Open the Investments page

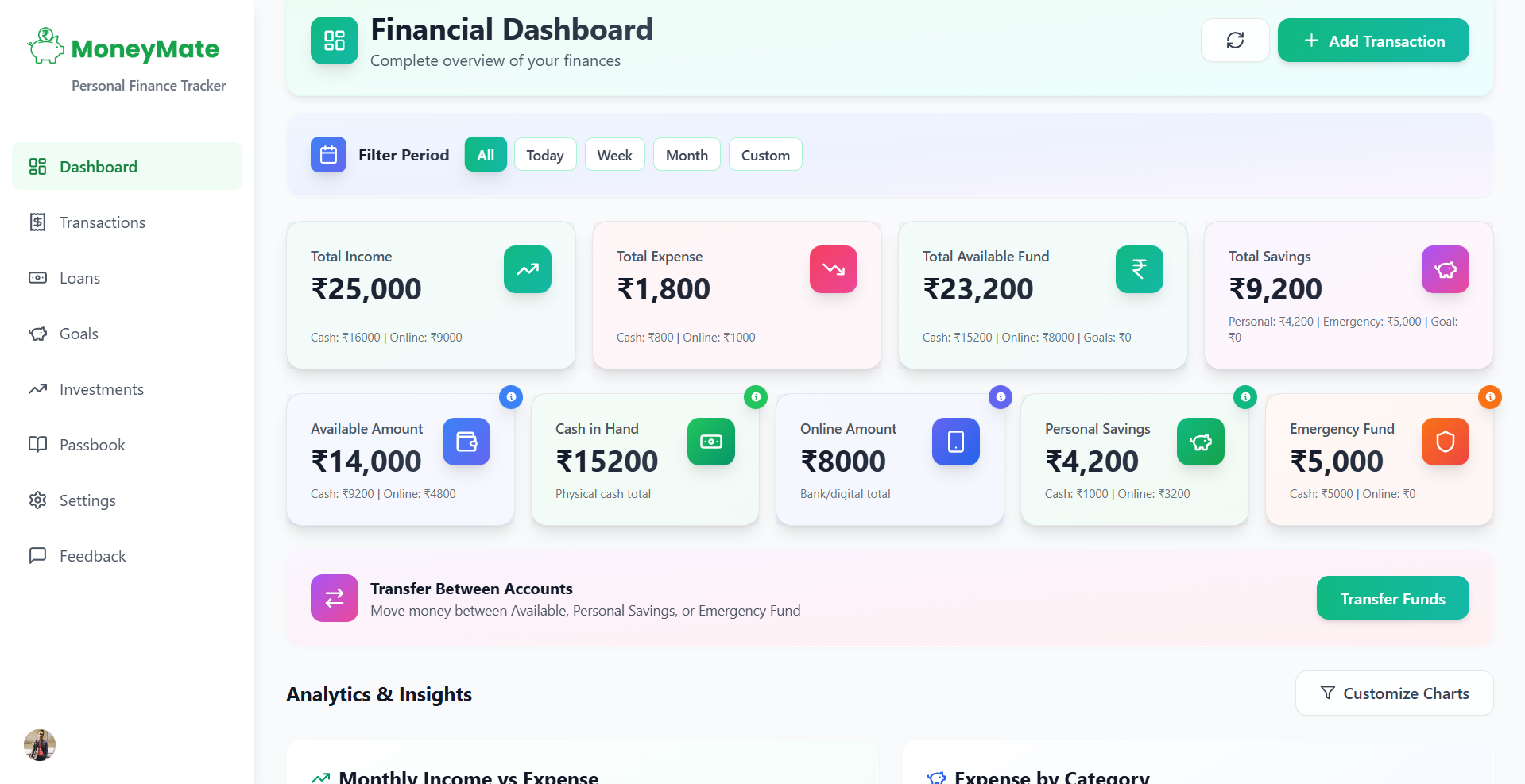point(37,389)
